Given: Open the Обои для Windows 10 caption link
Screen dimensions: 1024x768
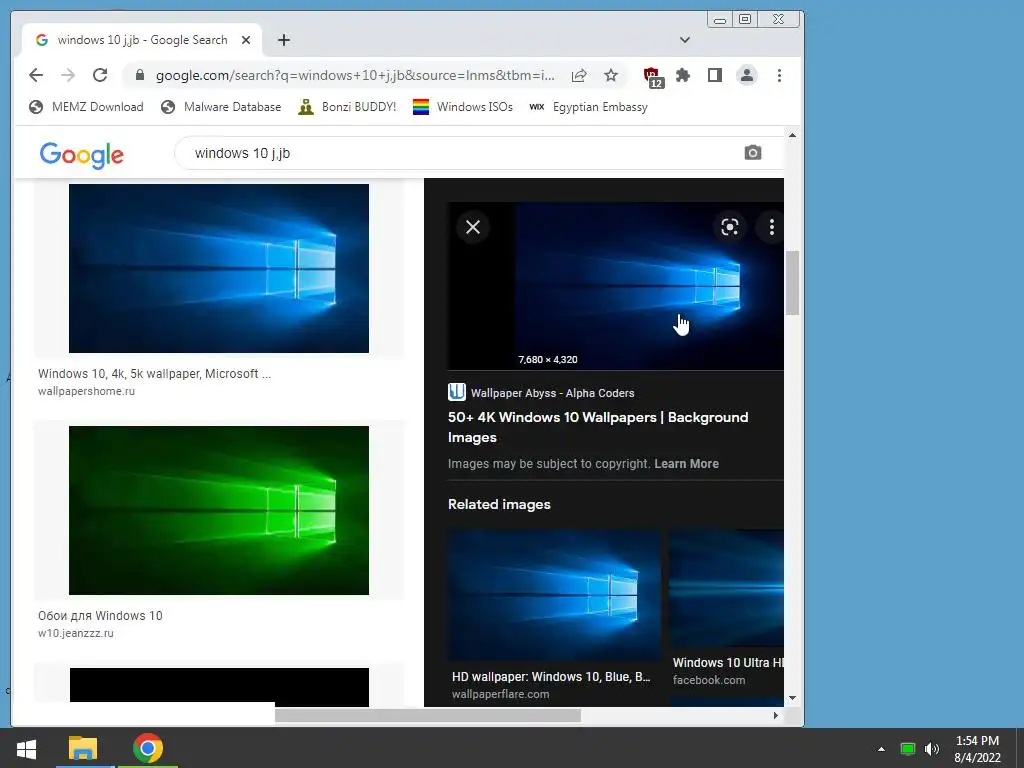Looking at the screenshot, I should pos(100,616).
